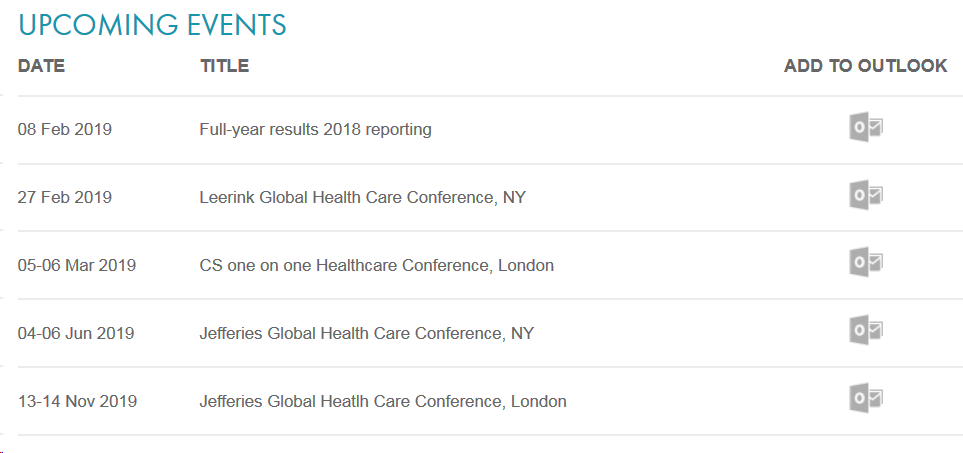Screen dimensions: 963x453
Task: Click the ADD TO OUTLOOK column header
Action: click(865, 66)
